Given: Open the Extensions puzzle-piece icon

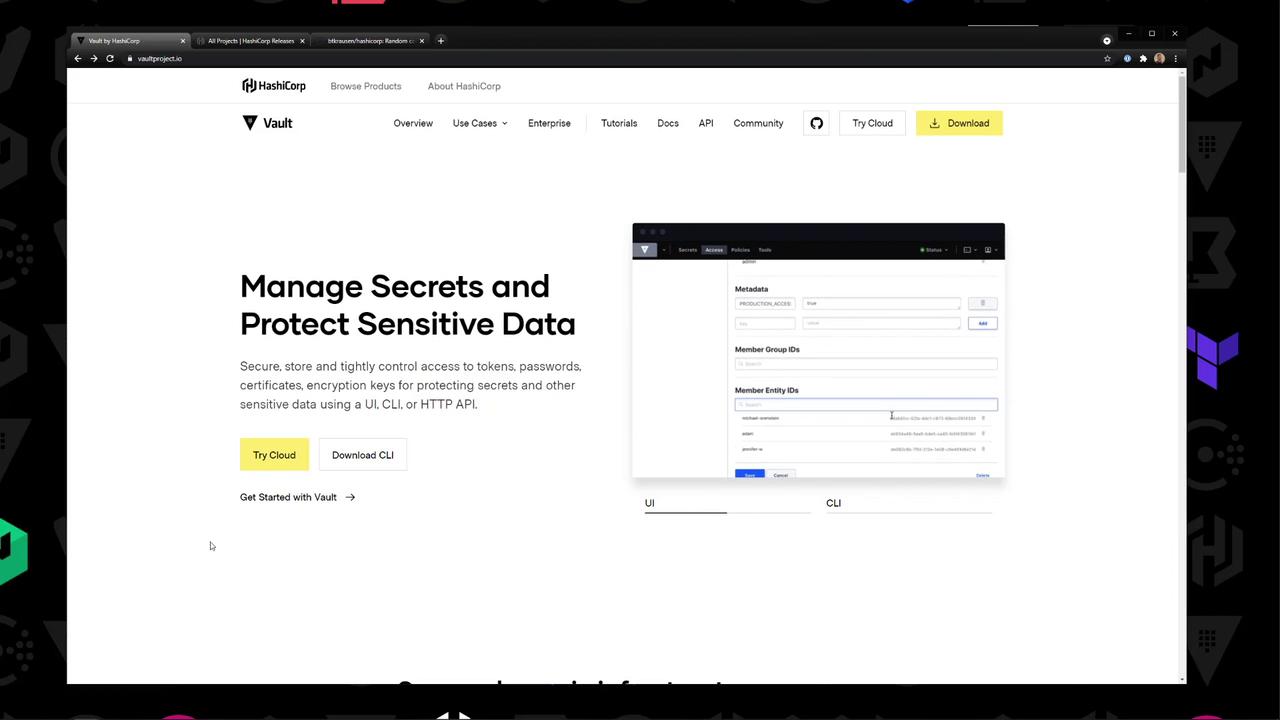Looking at the screenshot, I should 1143,58.
